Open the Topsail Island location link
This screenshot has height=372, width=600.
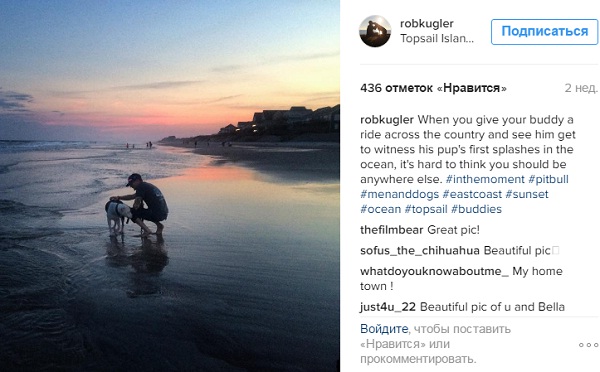tap(437, 39)
